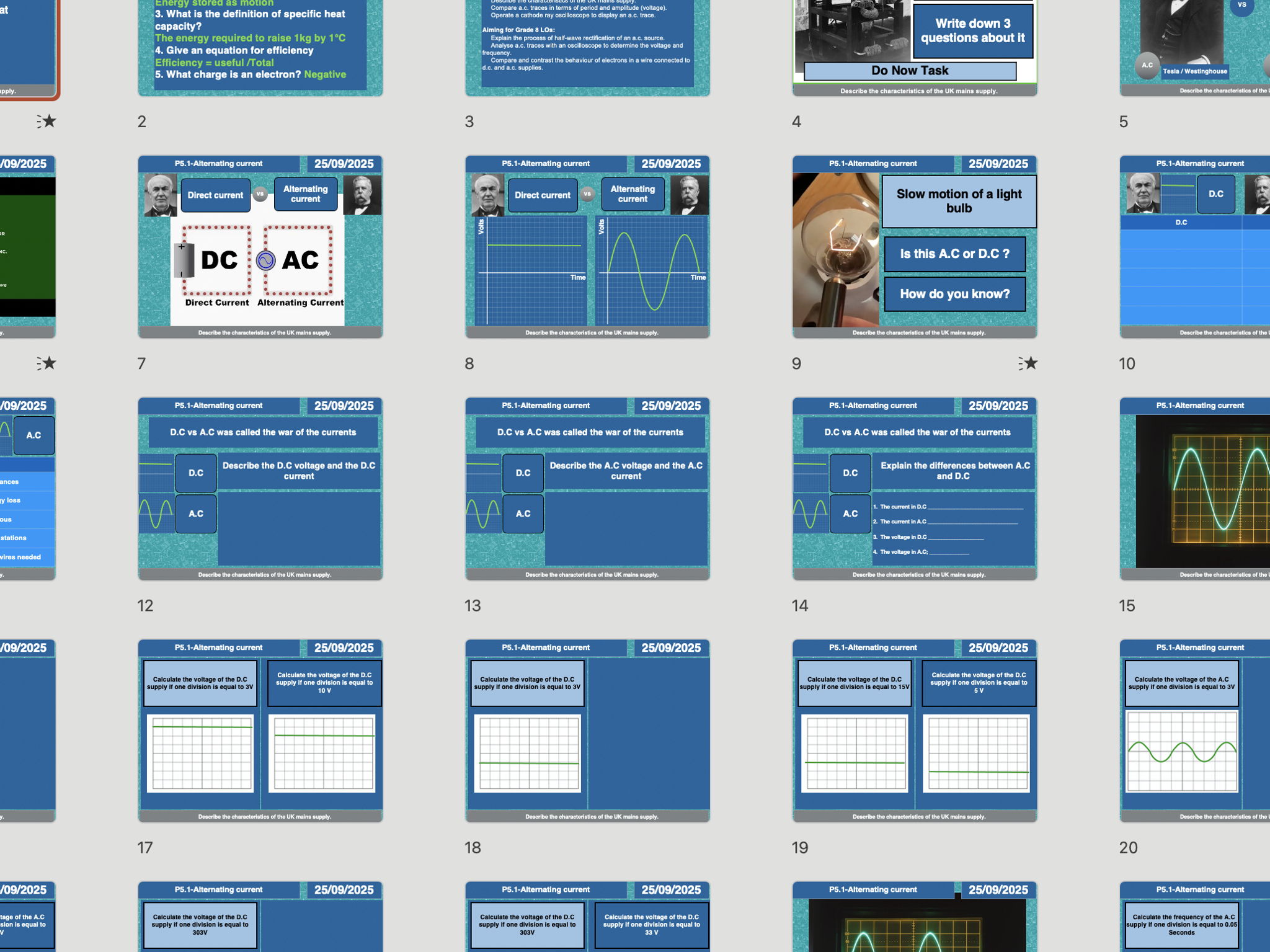Image resolution: width=1270 pixels, height=952 pixels.
Task: Open slide 12 Describe D.C voltage thumbnail
Action: tap(260, 489)
